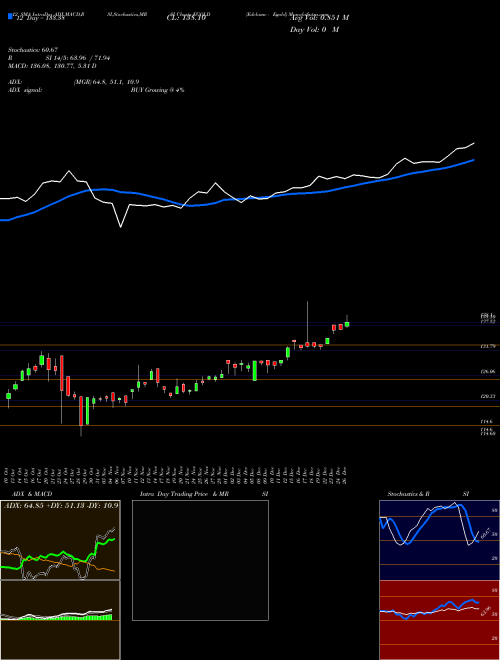Click the ADX chart with the green line

(x=60, y=540)
